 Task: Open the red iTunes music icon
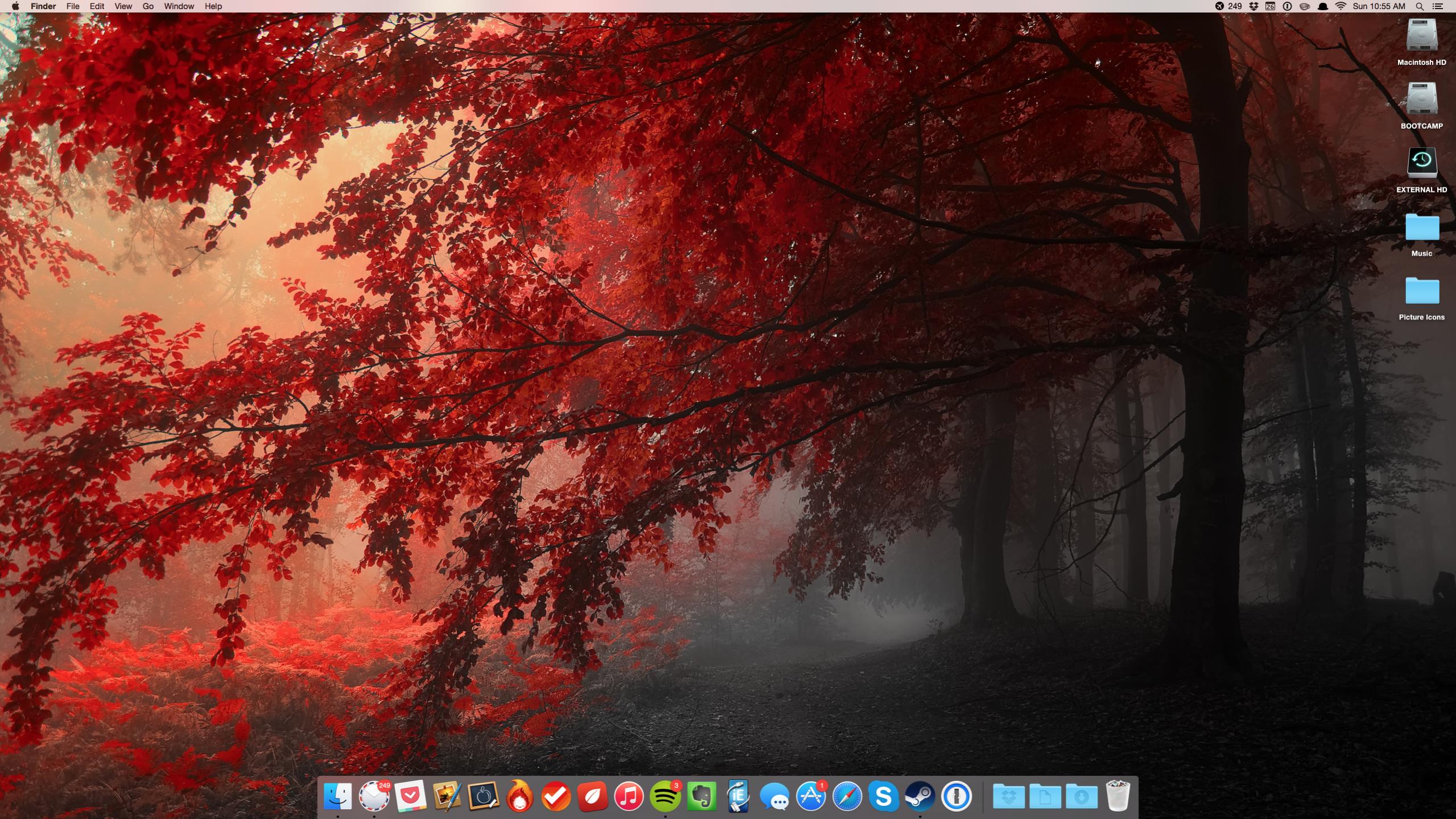click(629, 796)
